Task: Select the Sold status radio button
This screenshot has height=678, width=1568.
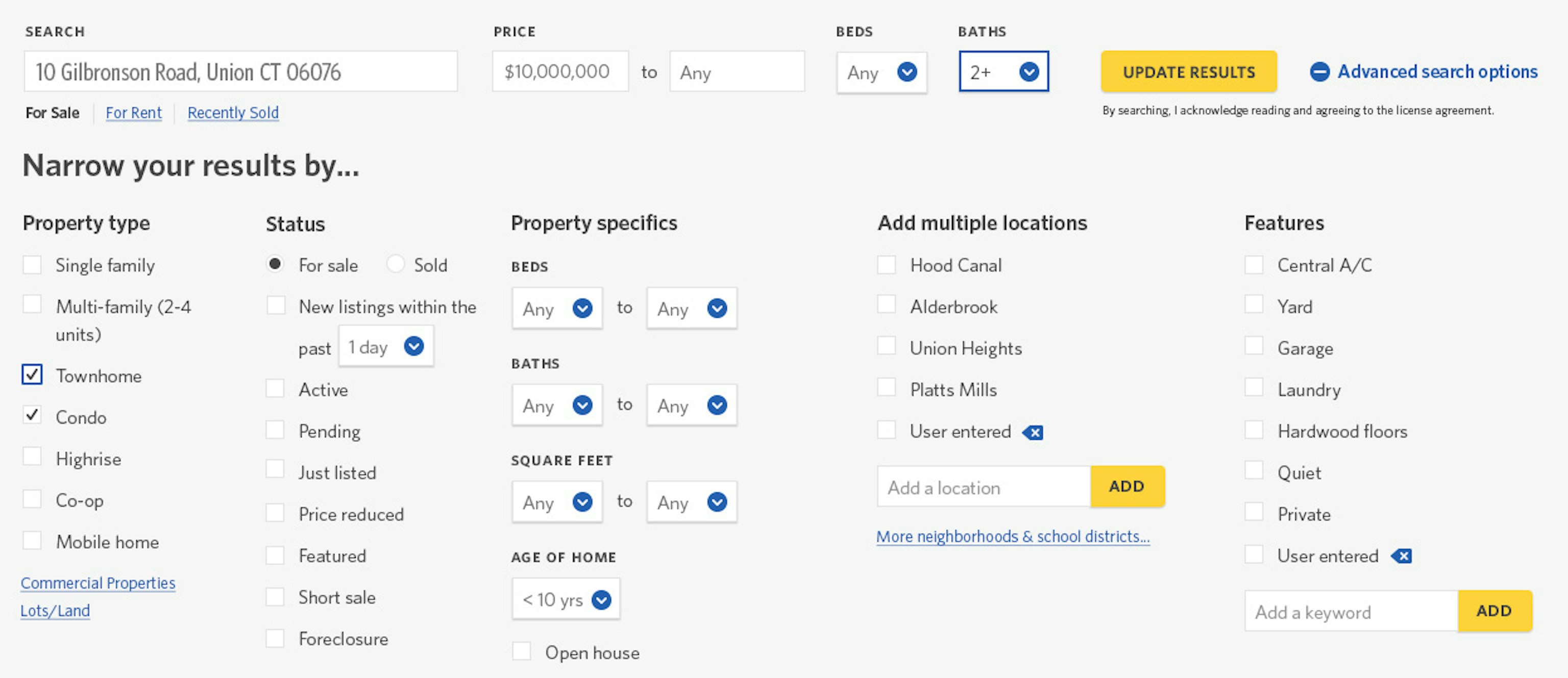Action: point(396,264)
